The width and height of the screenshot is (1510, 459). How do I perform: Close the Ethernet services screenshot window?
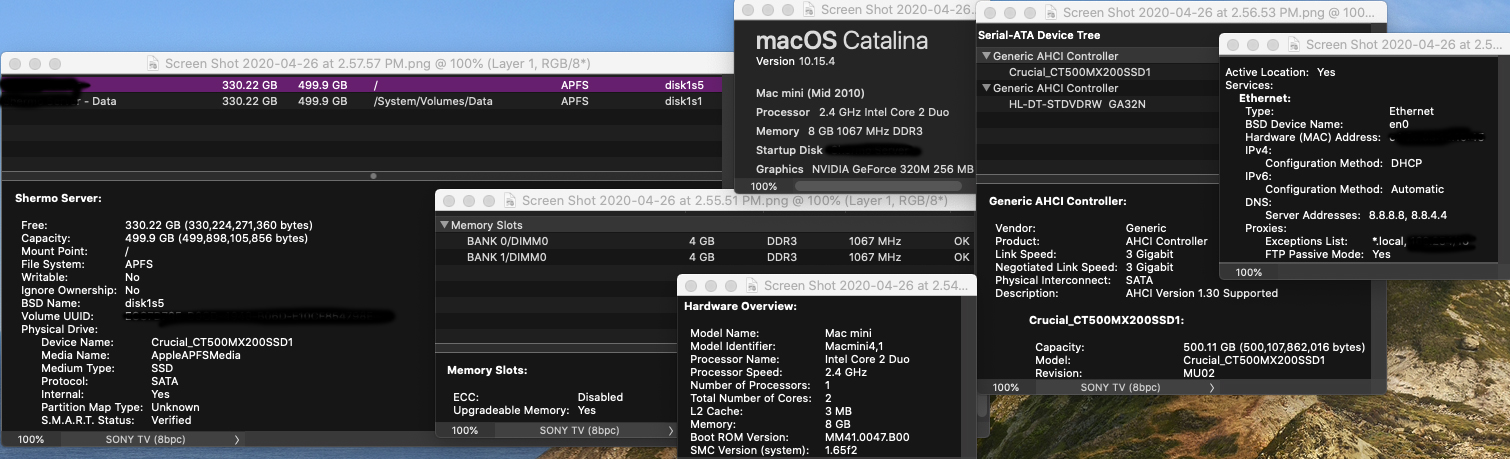pyautogui.click(x=1233, y=44)
